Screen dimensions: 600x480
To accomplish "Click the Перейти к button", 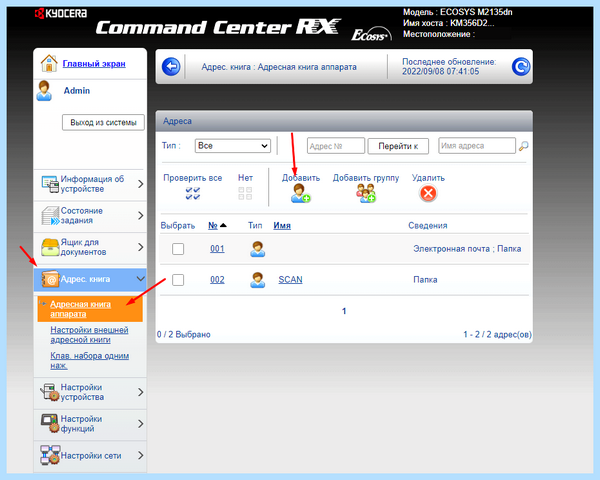I will [x=398, y=146].
